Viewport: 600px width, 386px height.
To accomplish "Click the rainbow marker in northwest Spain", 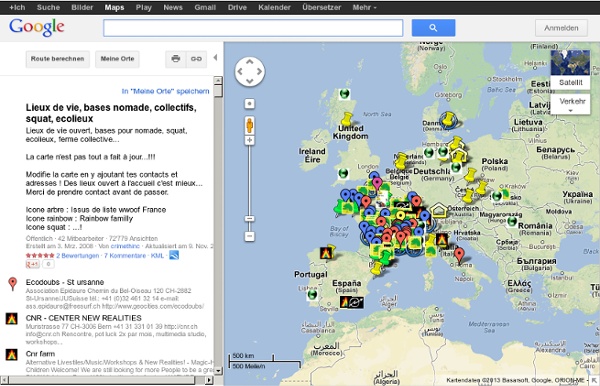I will tap(326, 252).
